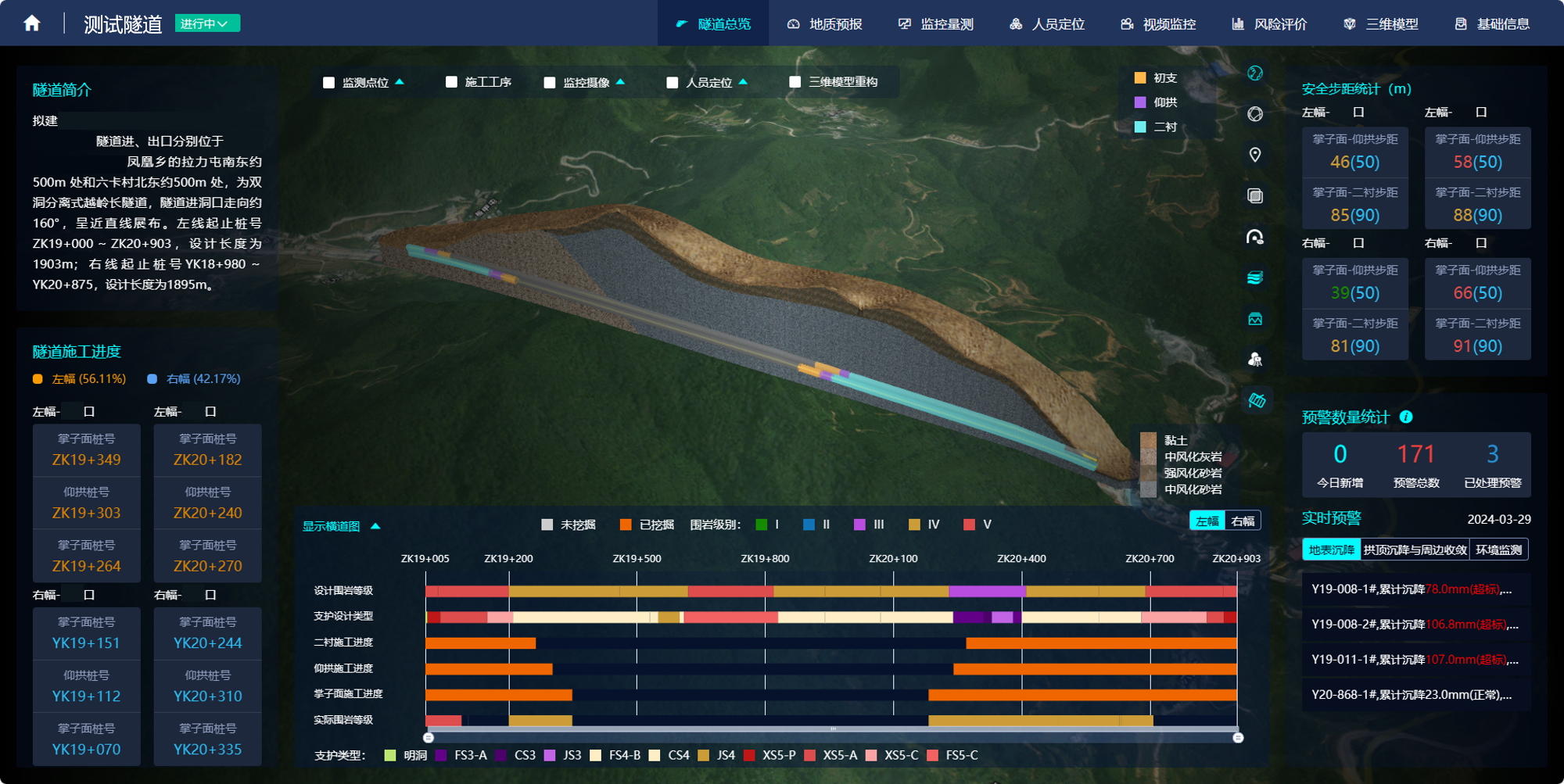The width and height of the screenshot is (1564, 784).
Task: Click the tunnel arch icon
Action: click(x=1255, y=237)
